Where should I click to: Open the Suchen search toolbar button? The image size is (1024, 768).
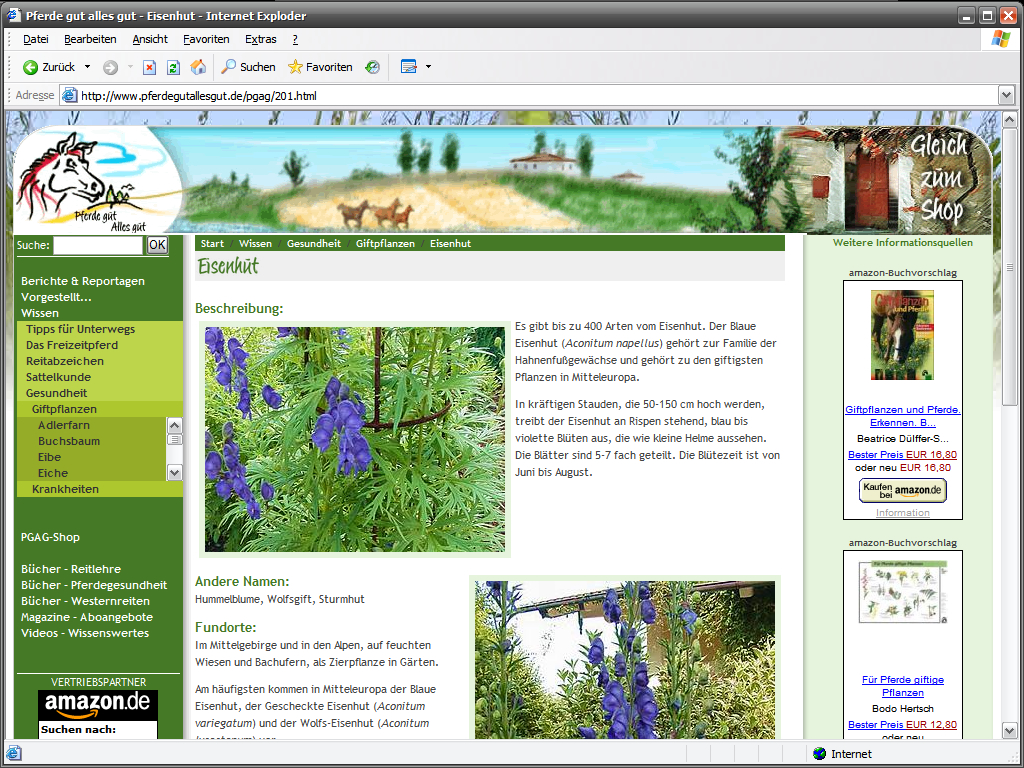pos(248,67)
